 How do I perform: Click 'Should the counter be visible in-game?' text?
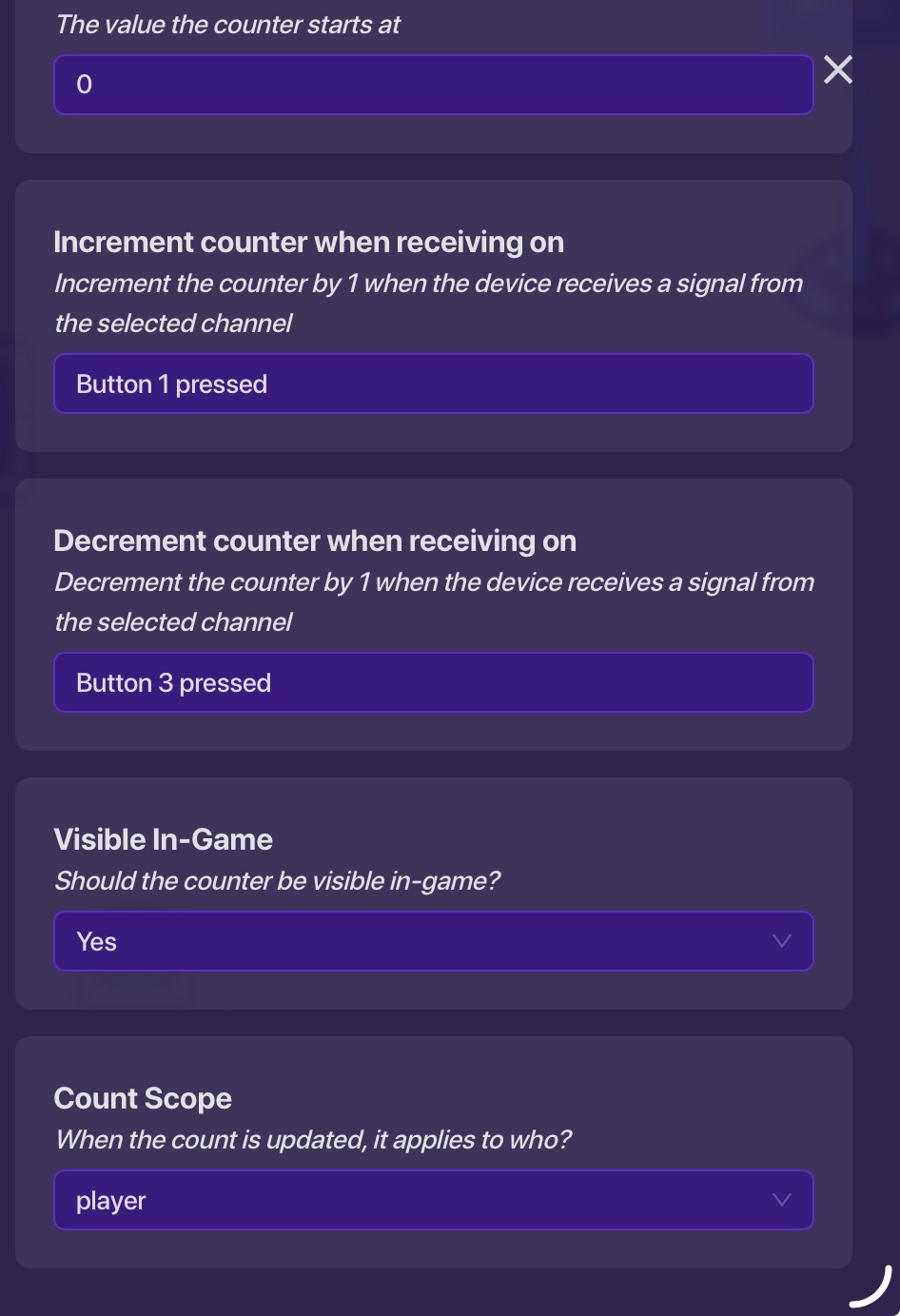coord(277,881)
